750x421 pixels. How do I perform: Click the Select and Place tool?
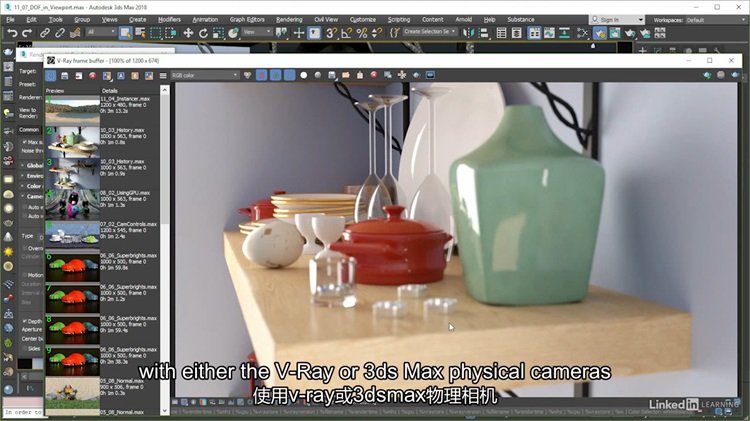click(x=233, y=33)
